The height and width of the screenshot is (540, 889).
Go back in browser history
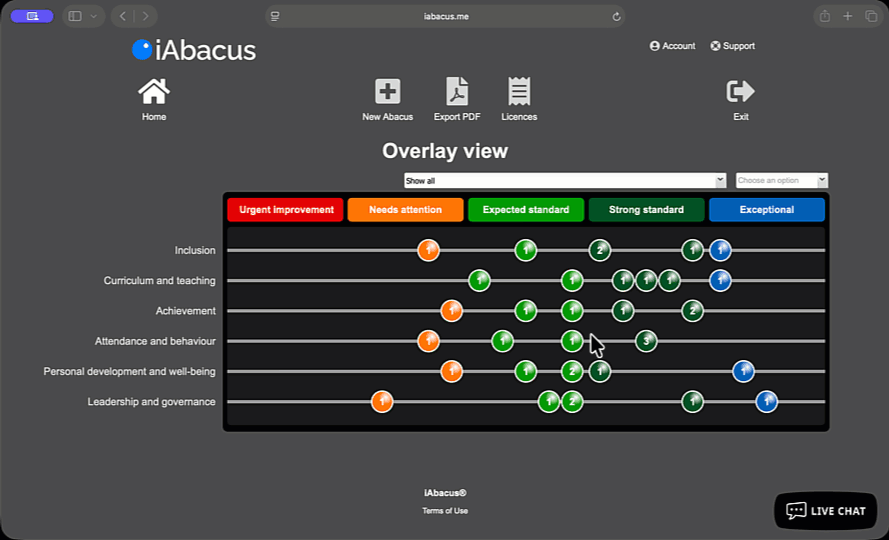tap(122, 16)
